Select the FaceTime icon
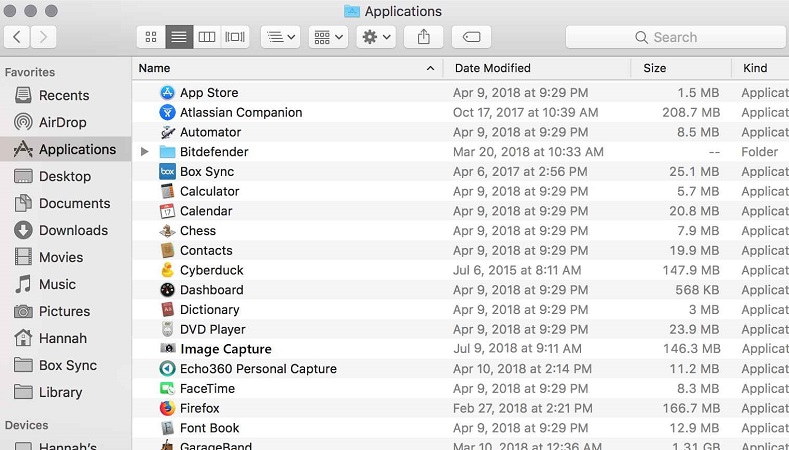Screen dimensions: 789x450 coord(167,389)
